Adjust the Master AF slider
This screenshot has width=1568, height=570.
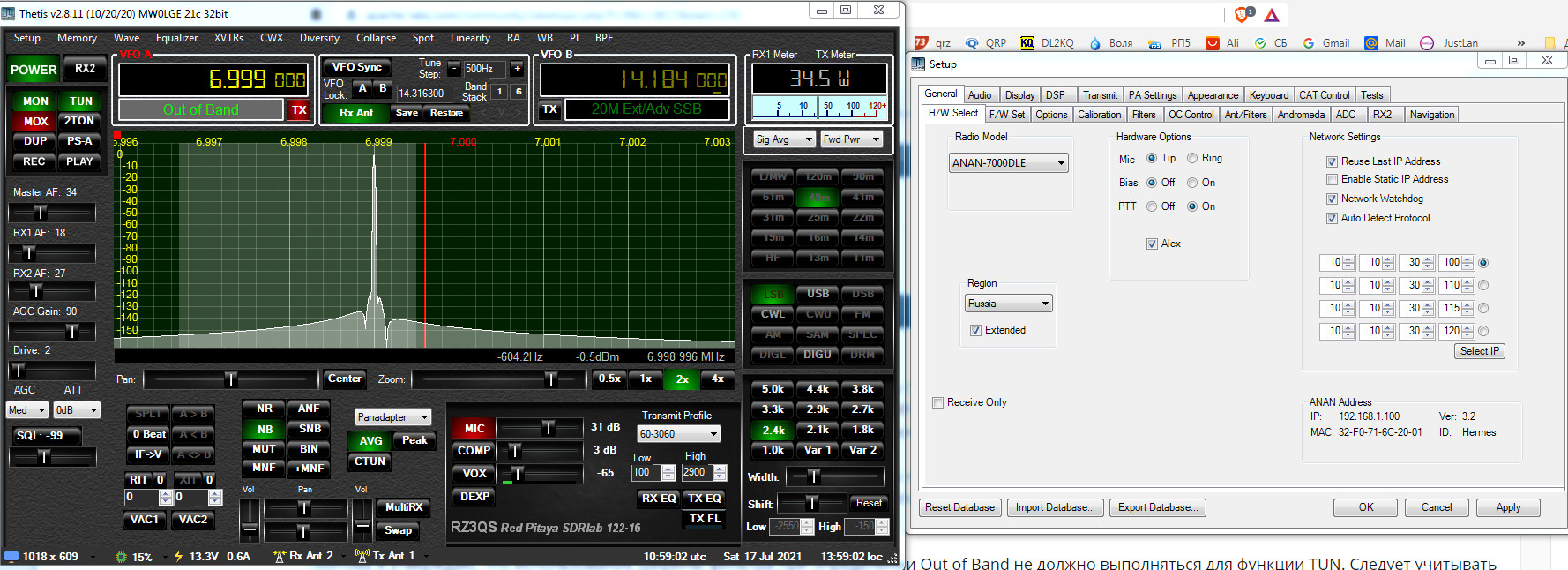[52, 213]
